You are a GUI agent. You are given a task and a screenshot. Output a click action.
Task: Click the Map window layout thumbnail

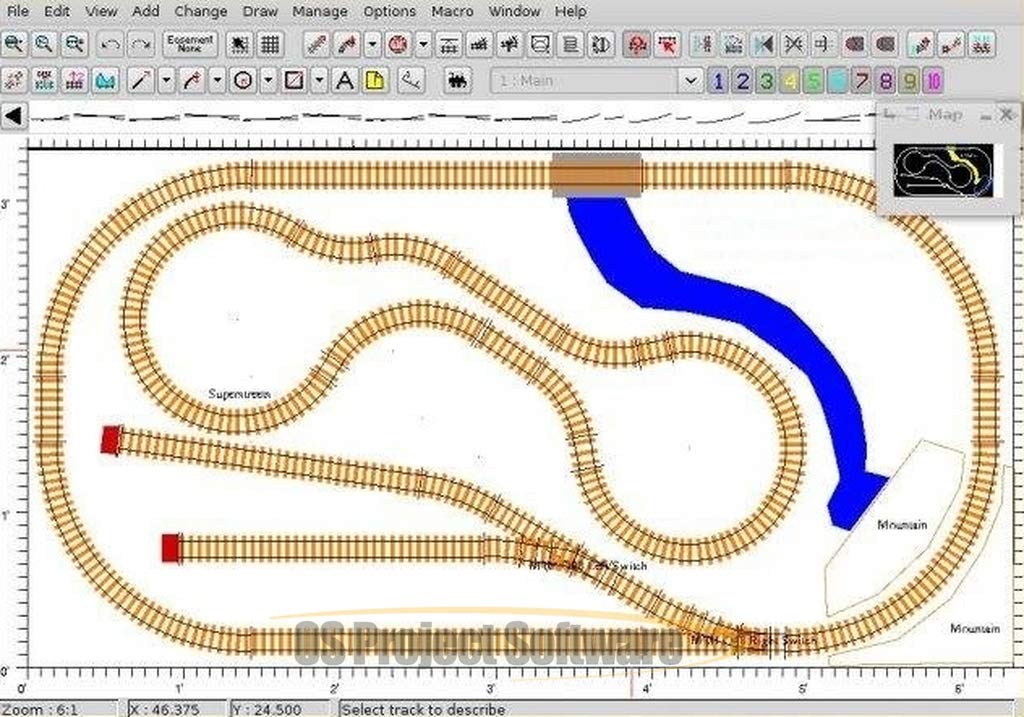pyautogui.click(x=943, y=170)
